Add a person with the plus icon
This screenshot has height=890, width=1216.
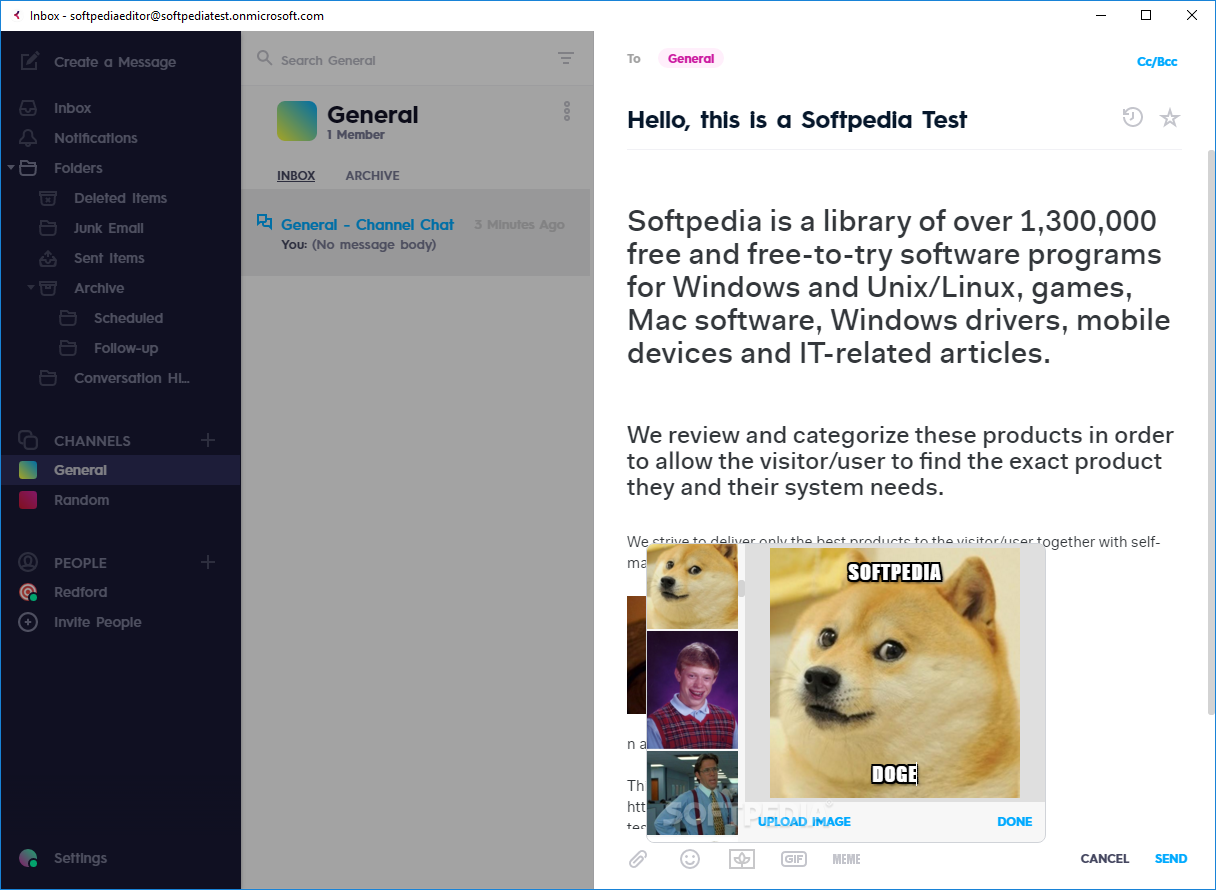(208, 562)
